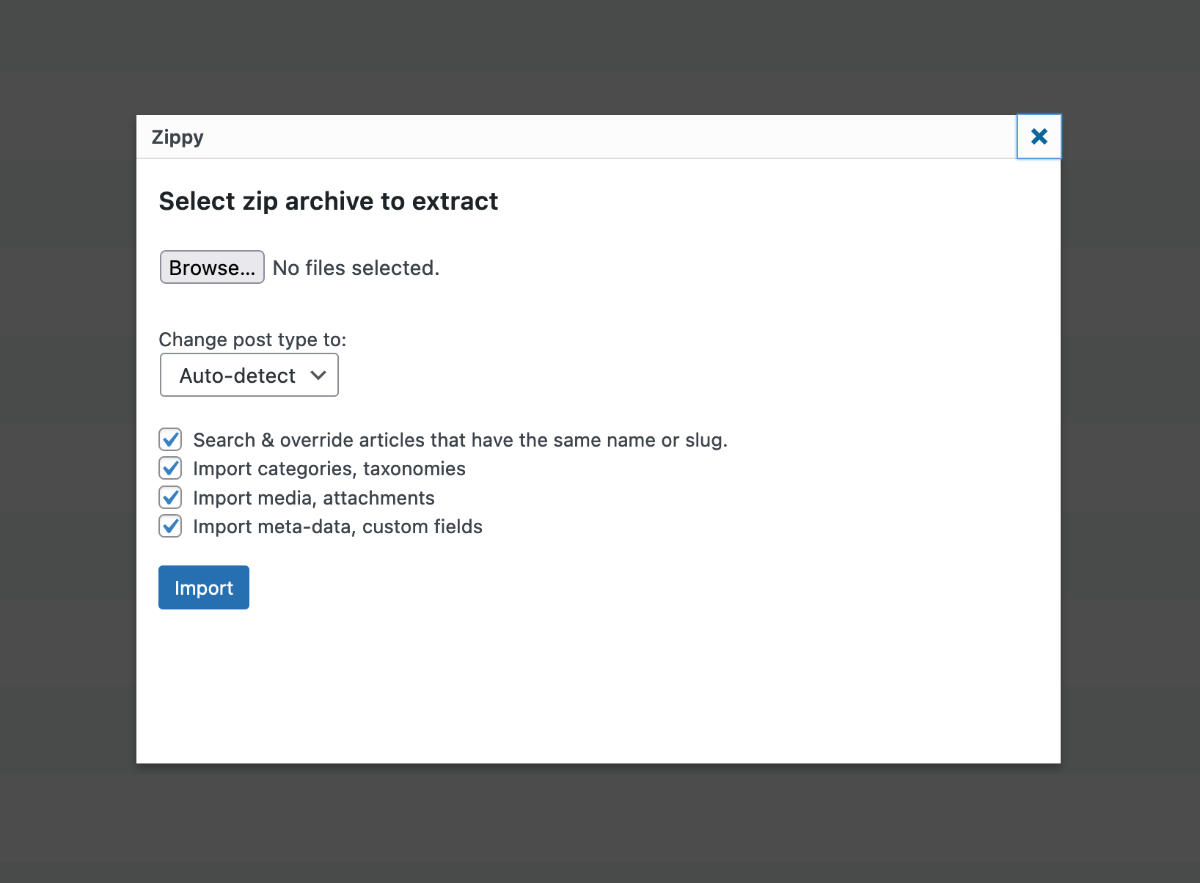Open the Auto-detect post type dropdown
Viewport: 1200px width, 883px height.
click(x=249, y=375)
